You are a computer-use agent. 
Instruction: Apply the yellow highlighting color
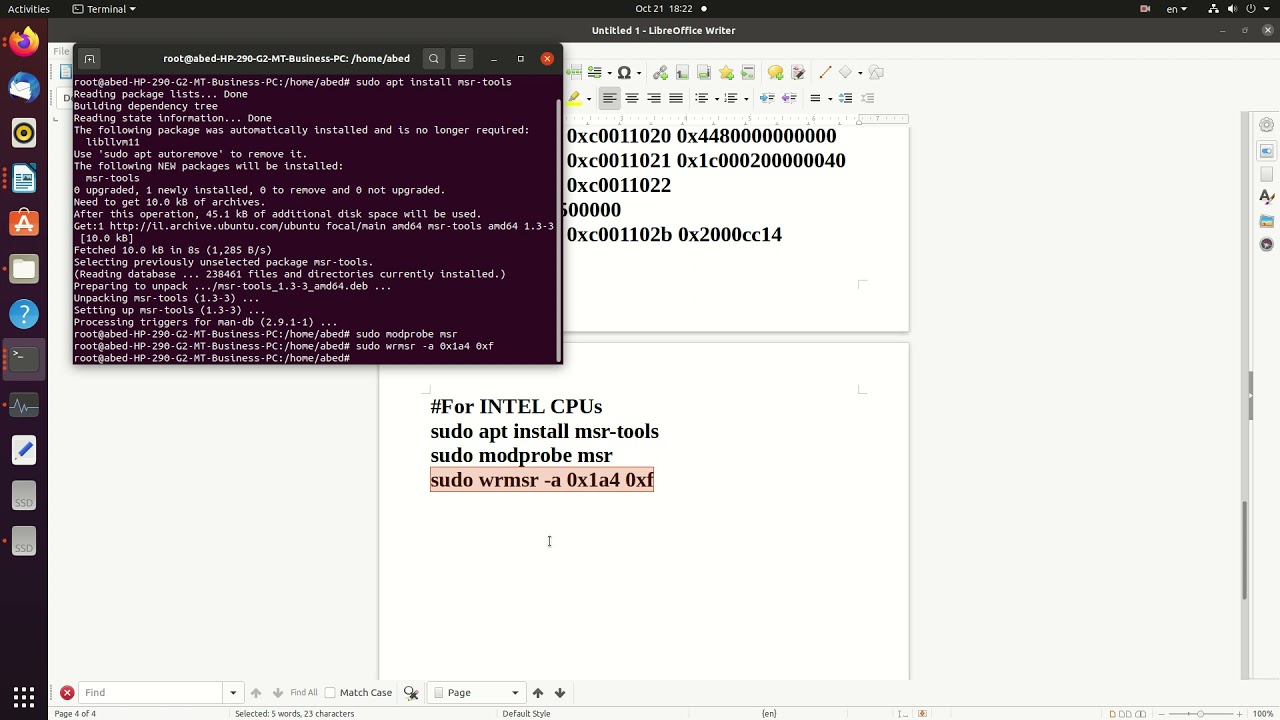(x=574, y=98)
